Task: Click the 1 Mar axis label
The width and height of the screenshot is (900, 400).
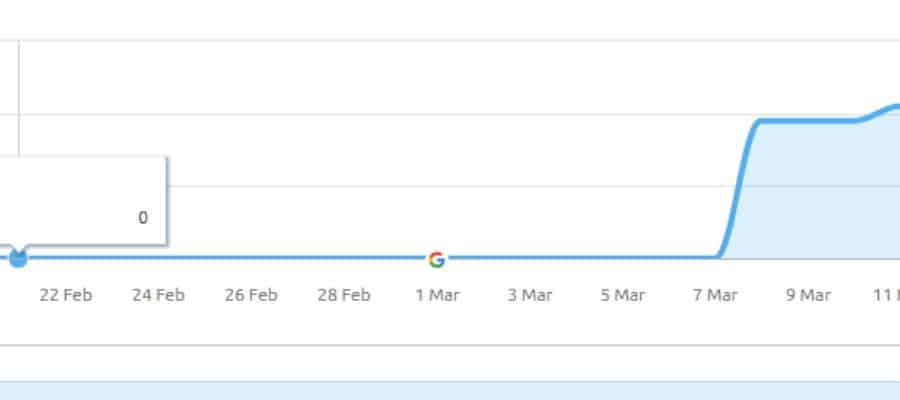Action: point(437,295)
